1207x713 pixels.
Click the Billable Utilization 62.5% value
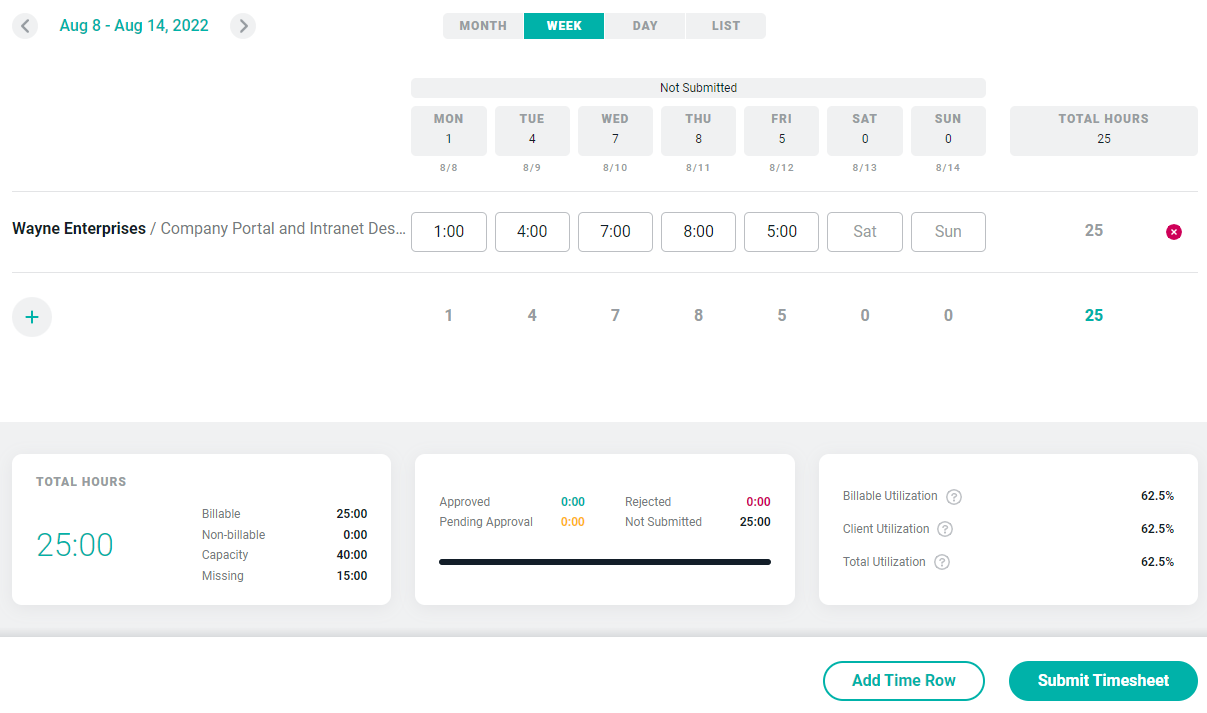point(1157,496)
